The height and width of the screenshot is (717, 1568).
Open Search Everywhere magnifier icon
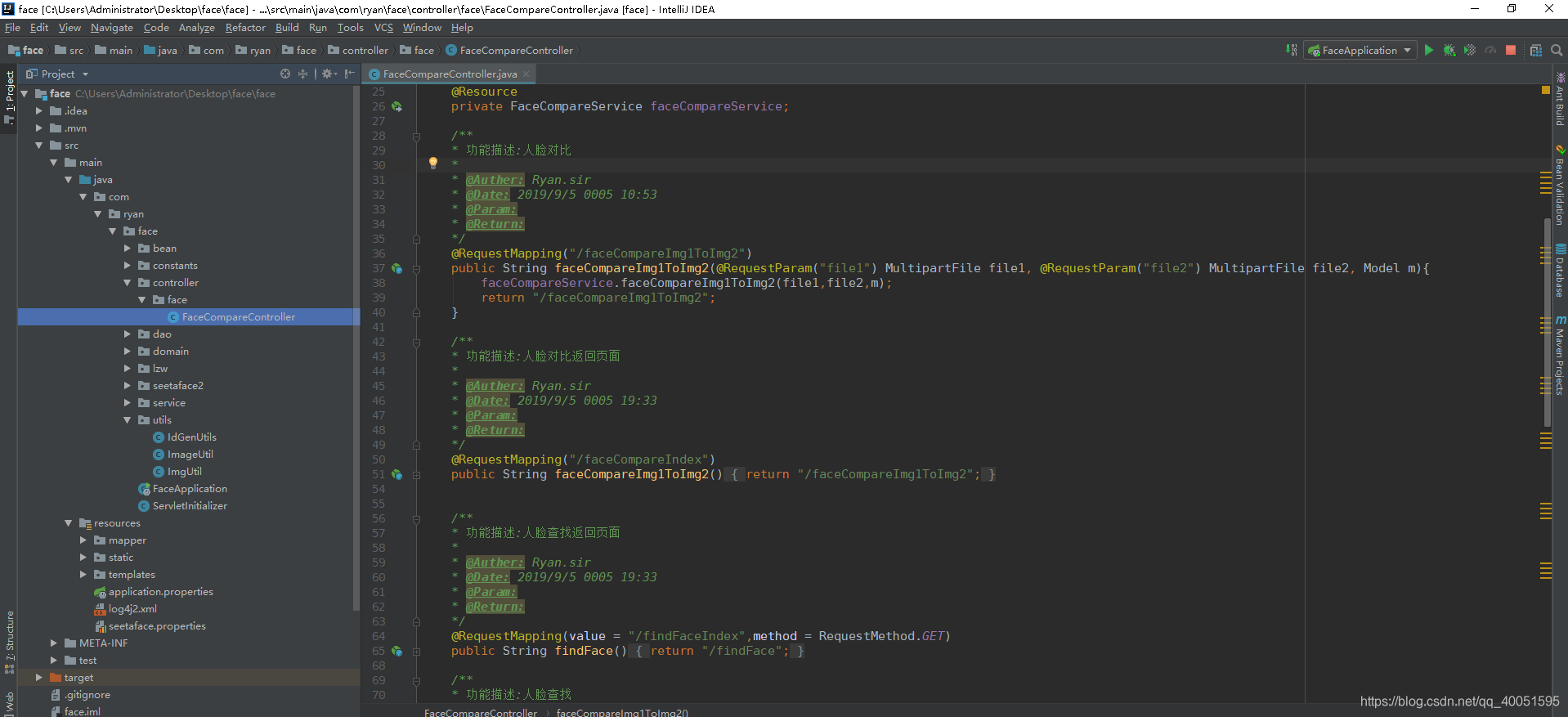point(1557,50)
